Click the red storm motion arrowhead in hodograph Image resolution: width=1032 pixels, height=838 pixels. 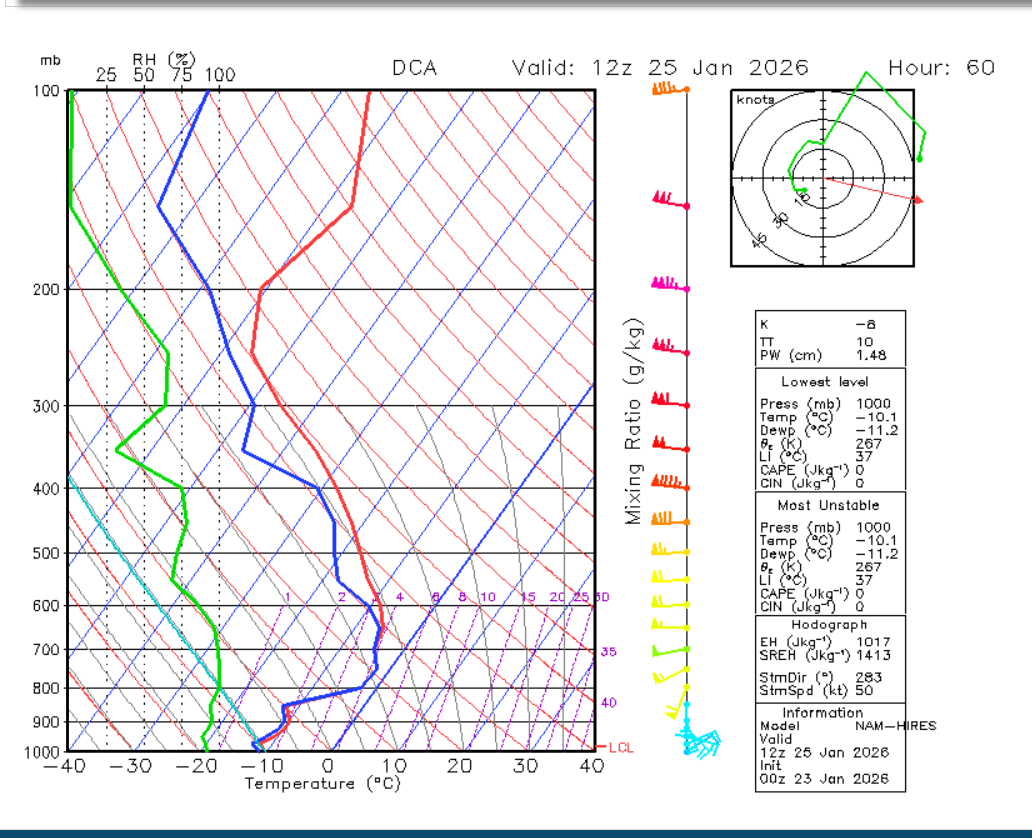[x=918, y=201]
